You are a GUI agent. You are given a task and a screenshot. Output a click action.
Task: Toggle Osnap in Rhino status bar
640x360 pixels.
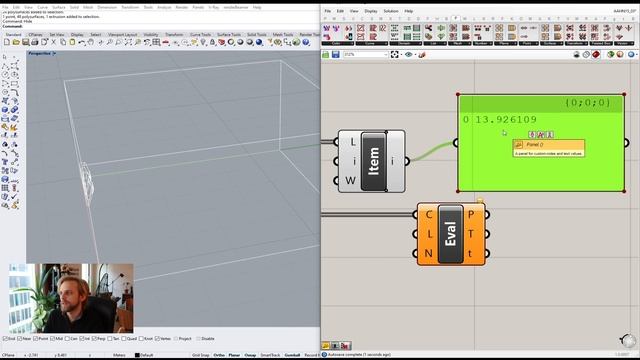[250, 355]
